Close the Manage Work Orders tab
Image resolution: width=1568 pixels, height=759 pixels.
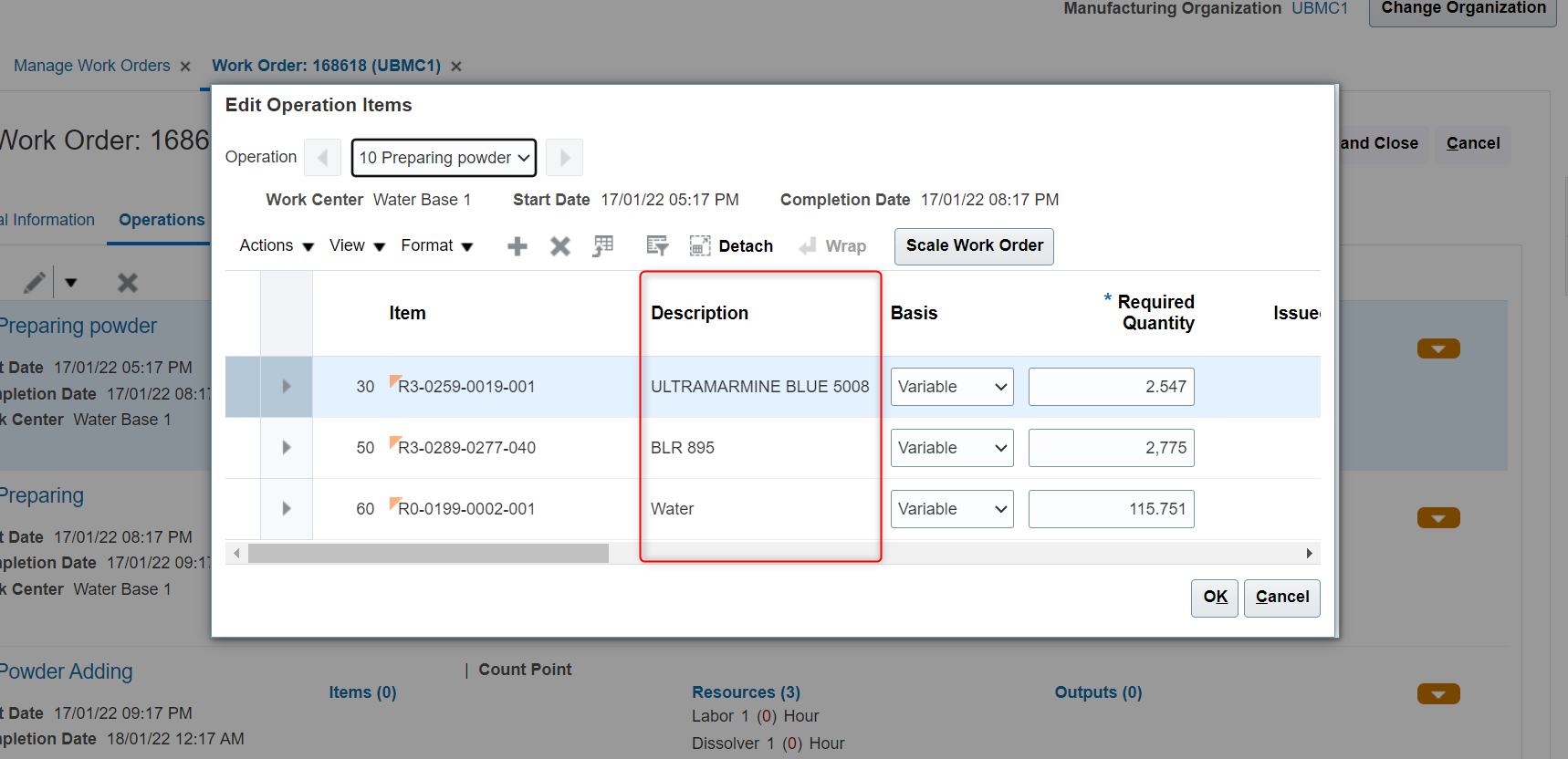tap(185, 67)
